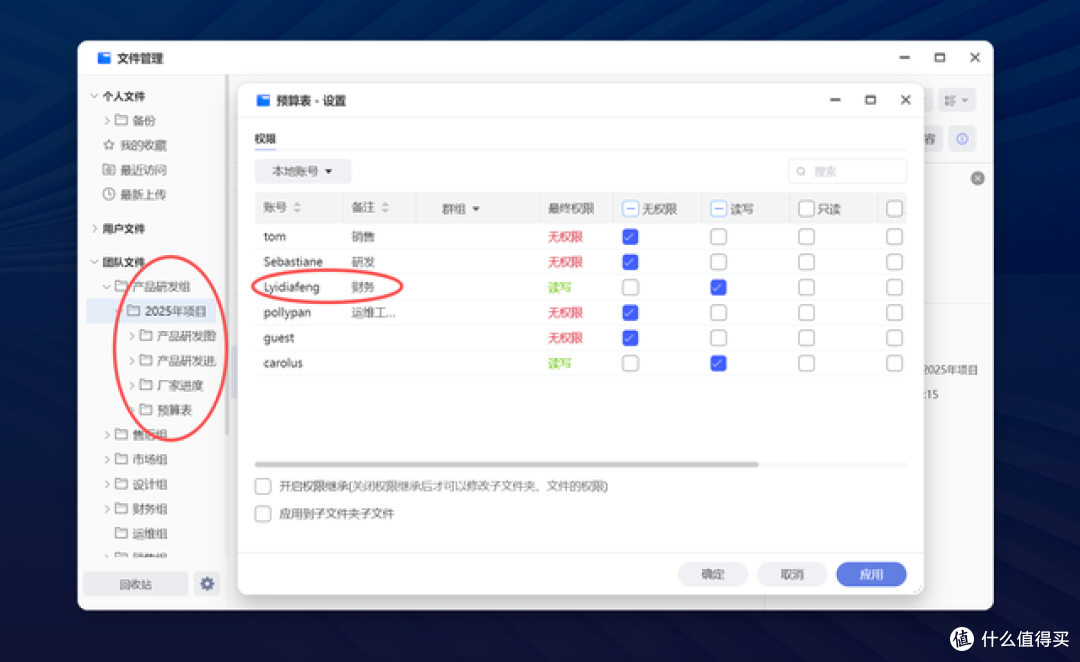Open the 回收站 recycle bin
Viewport: 1080px width, 662px height.
pos(136,584)
